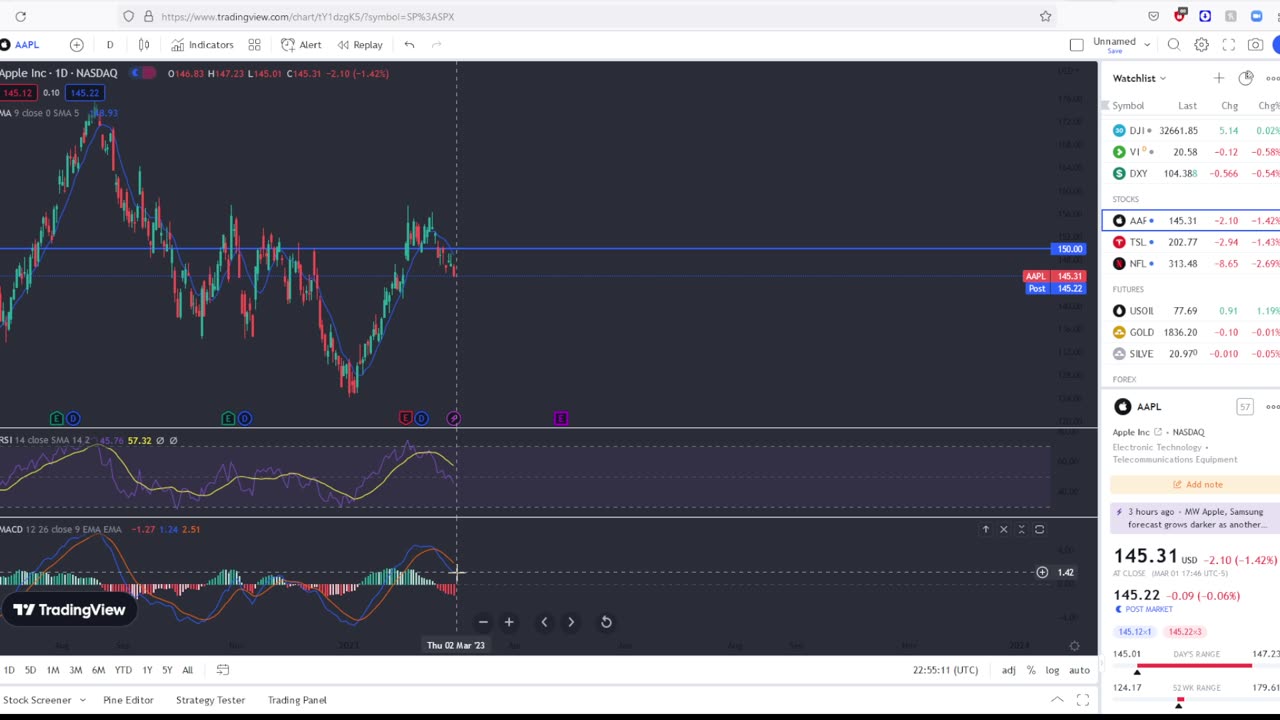Collapse the MACD pane
Image resolution: width=1280 pixels, height=720 pixels.
[1021, 529]
